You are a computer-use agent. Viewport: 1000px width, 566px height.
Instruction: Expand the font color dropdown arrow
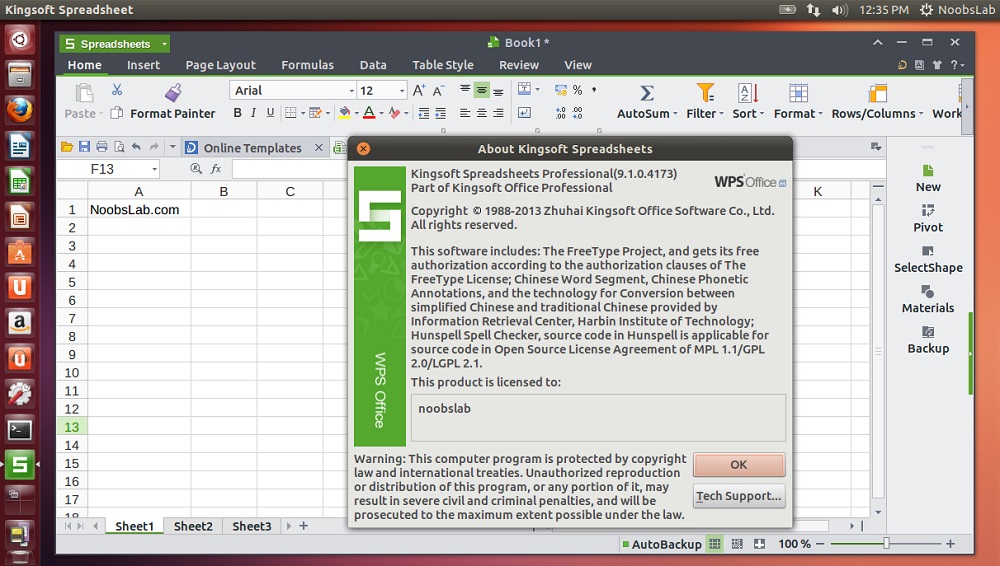[x=381, y=113]
